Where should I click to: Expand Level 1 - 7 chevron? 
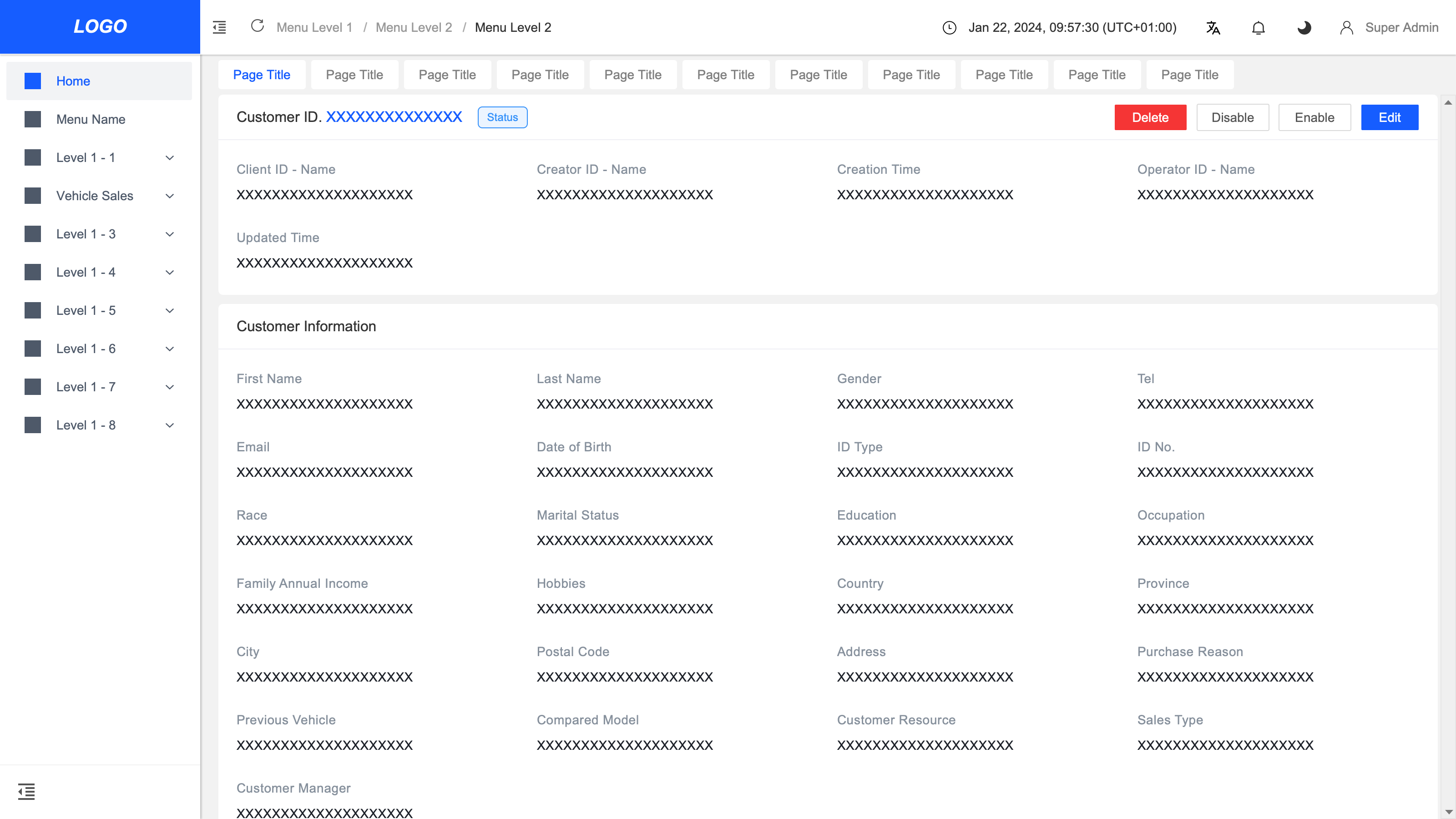[x=170, y=387]
